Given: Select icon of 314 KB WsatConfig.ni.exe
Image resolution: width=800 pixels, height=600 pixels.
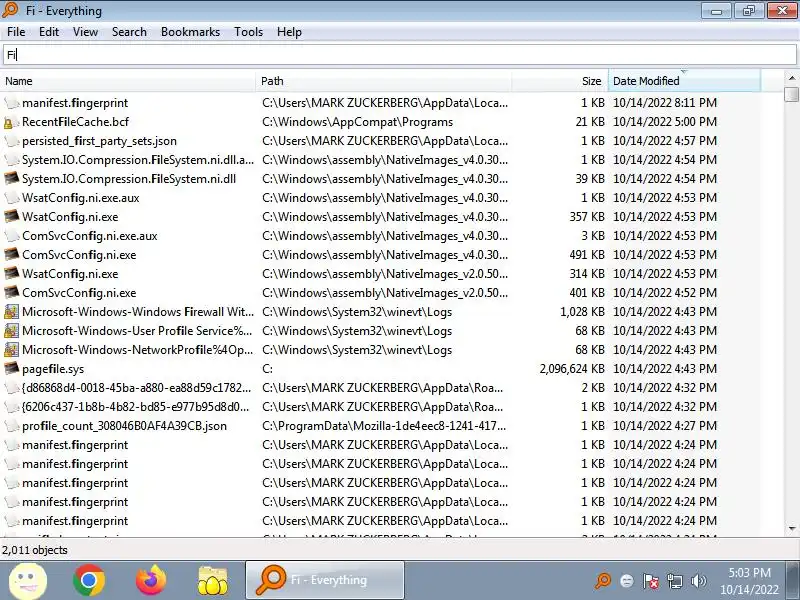Looking at the screenshot, I should pos(11,273).
